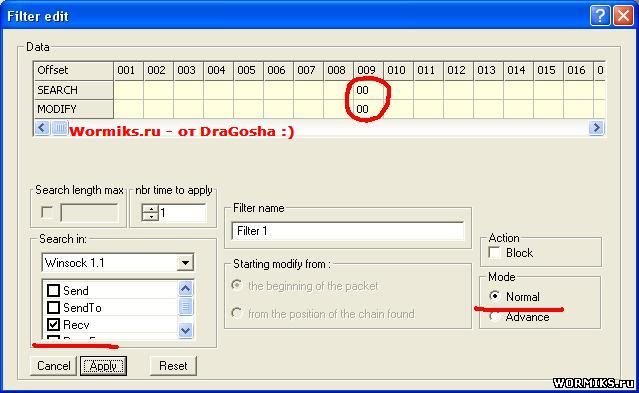Click the Search length max input field

pos(89,212)
